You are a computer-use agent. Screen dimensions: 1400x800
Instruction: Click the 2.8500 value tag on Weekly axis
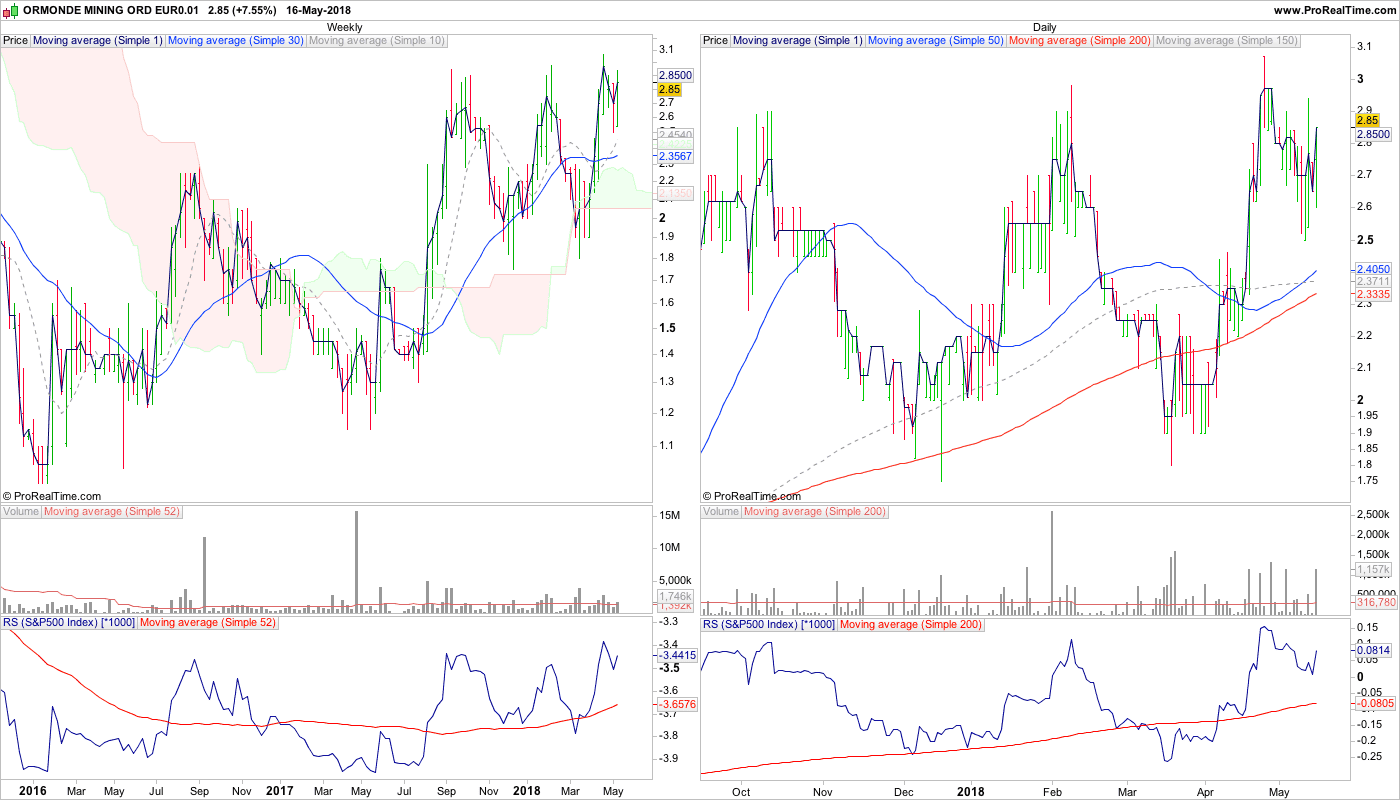pyautogui.click(x=675, y=75)
